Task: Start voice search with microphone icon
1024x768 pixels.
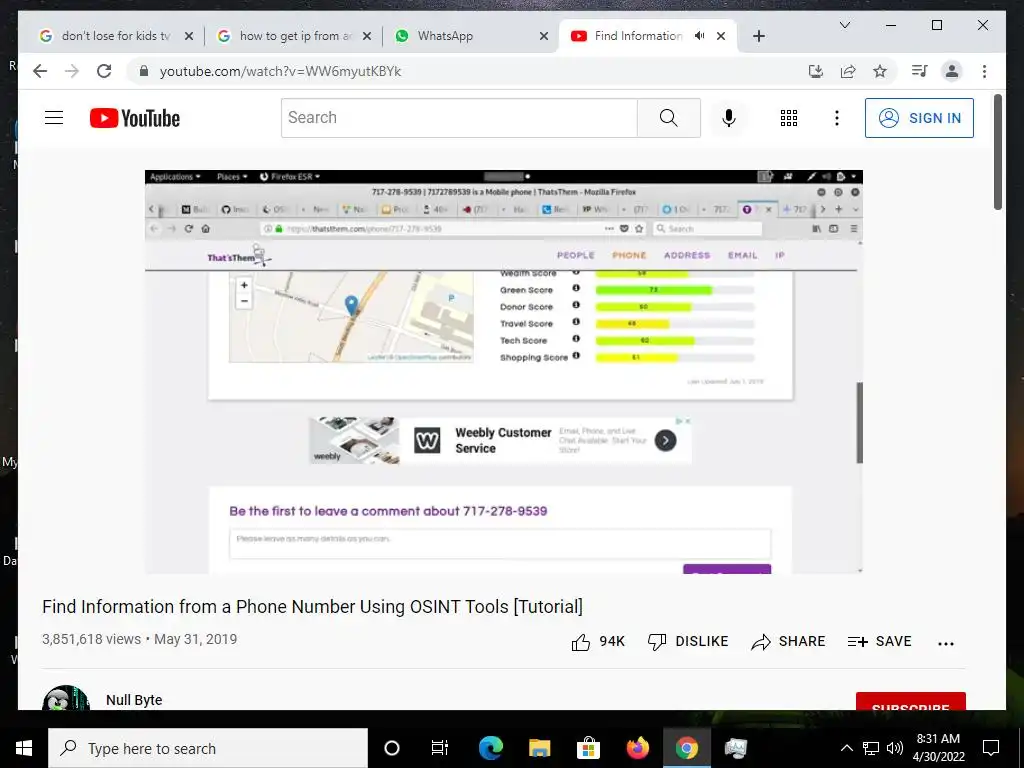Action: coord(729,118)
